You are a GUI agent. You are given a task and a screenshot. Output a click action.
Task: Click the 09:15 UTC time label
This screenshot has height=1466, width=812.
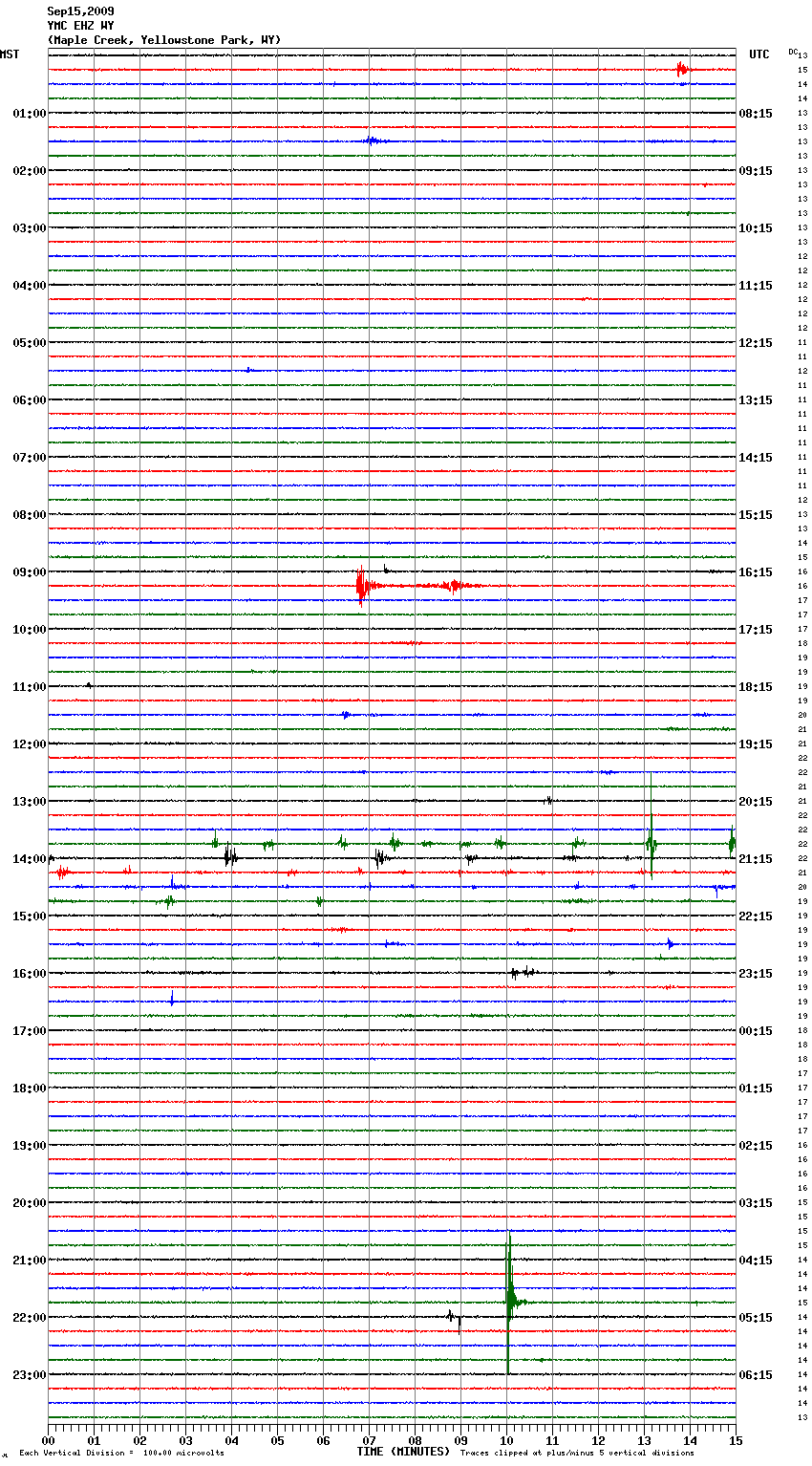click(756, 171)
